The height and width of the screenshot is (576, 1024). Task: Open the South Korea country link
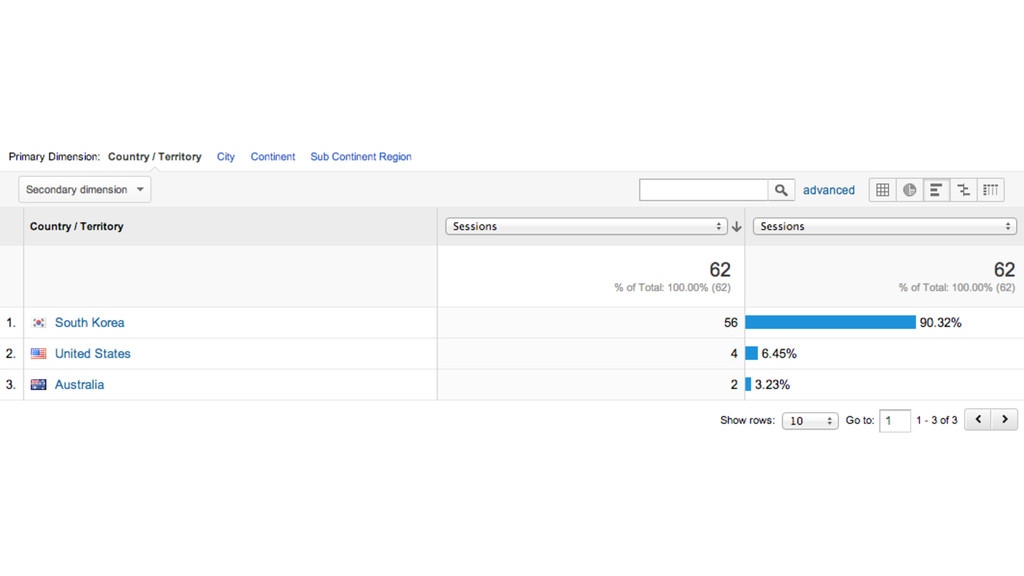pyautogui.click(x=89, y=323)
